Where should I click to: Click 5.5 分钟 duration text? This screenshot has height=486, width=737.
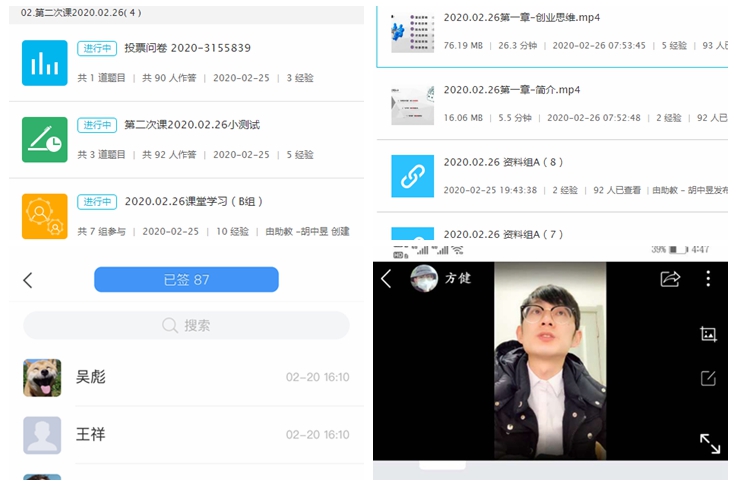(515, 118)
